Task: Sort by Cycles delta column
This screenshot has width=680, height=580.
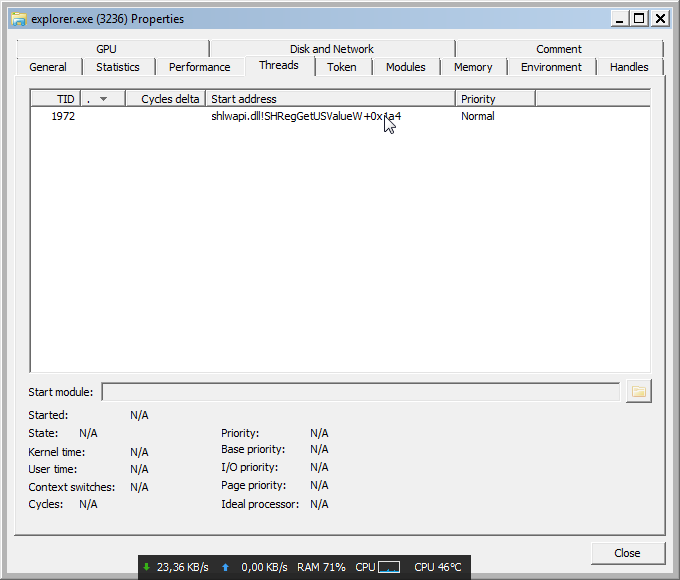Action: [166, 99]
